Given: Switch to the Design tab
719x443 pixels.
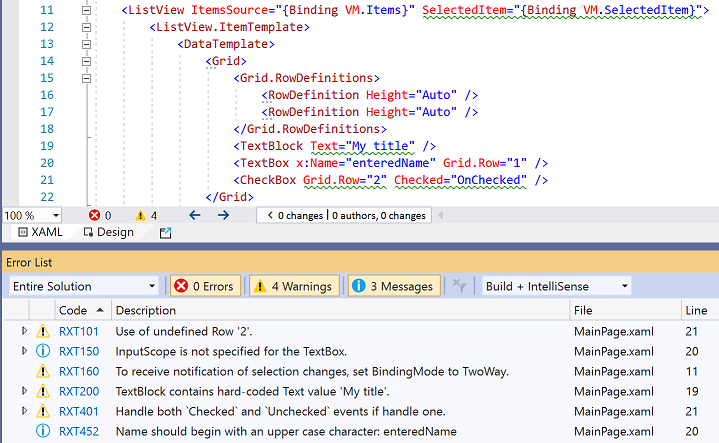Looking at the screenshot, I should click(109, 232).
